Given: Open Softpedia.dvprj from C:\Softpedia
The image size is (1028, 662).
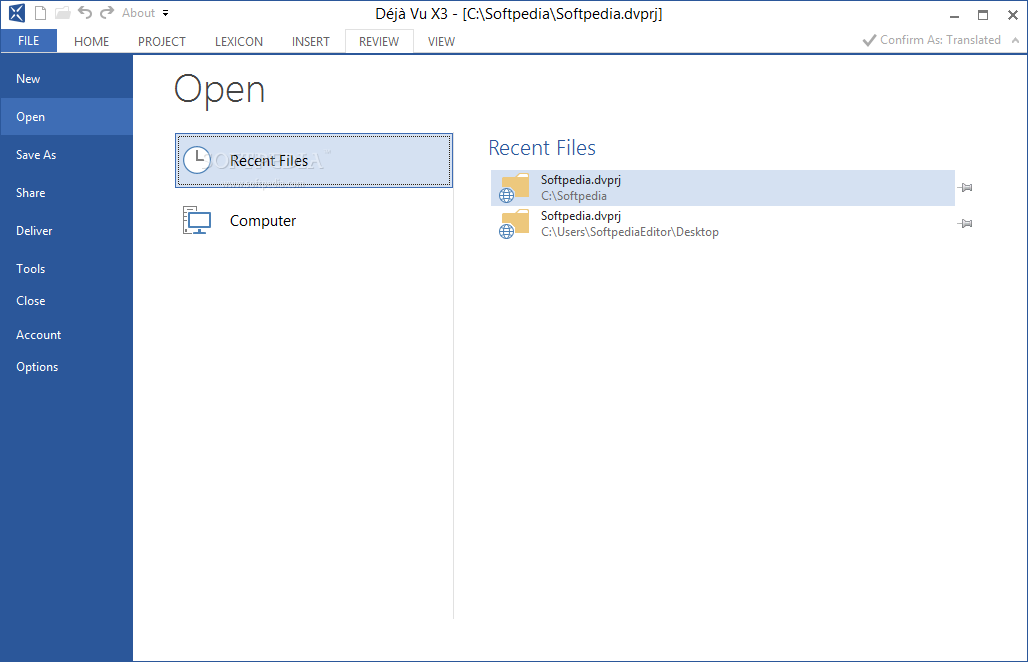Looking at the screenshot, I should (x=722, y=187).
